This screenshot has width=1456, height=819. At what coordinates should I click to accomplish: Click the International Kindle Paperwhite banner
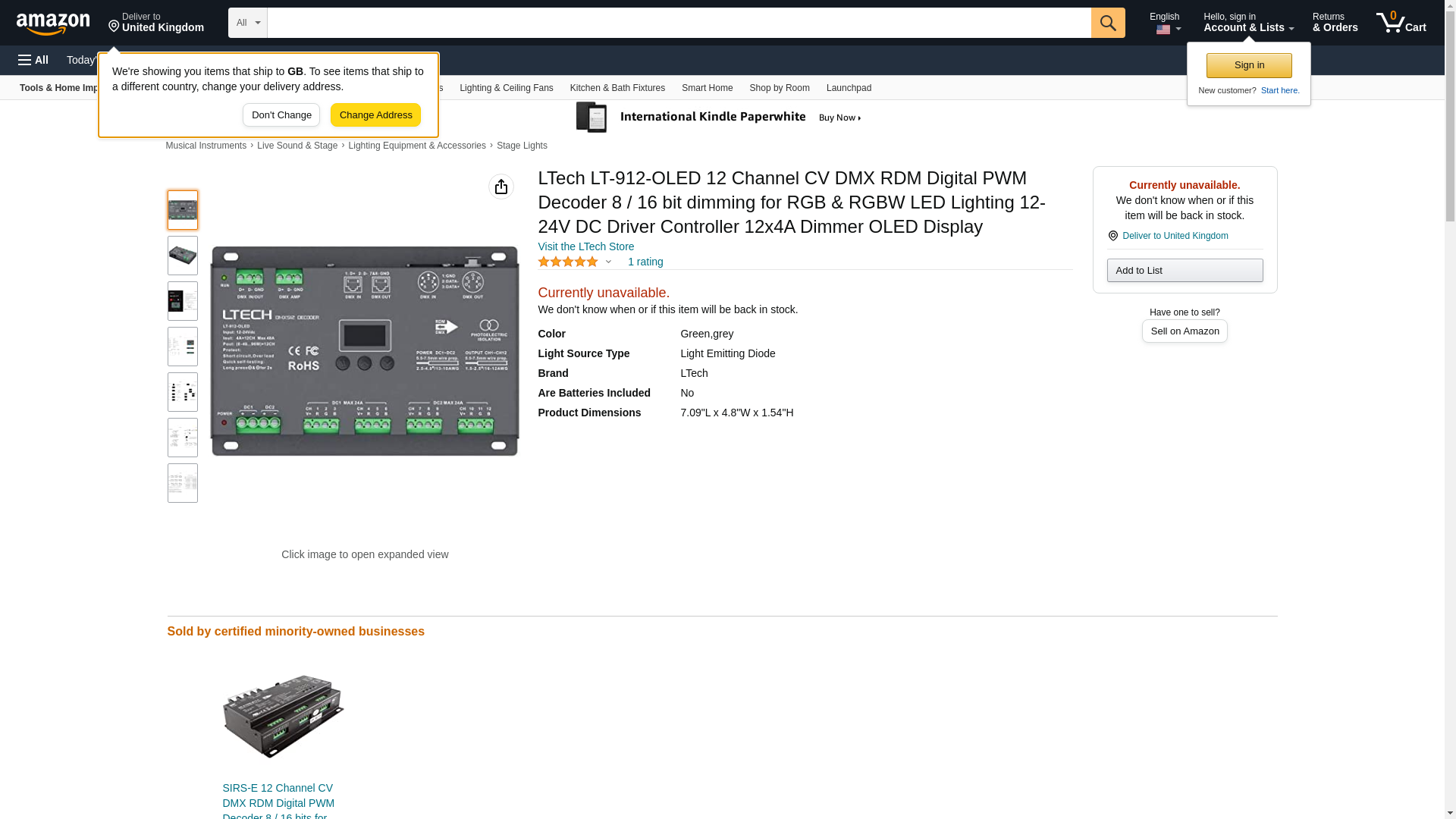point(719,118)
